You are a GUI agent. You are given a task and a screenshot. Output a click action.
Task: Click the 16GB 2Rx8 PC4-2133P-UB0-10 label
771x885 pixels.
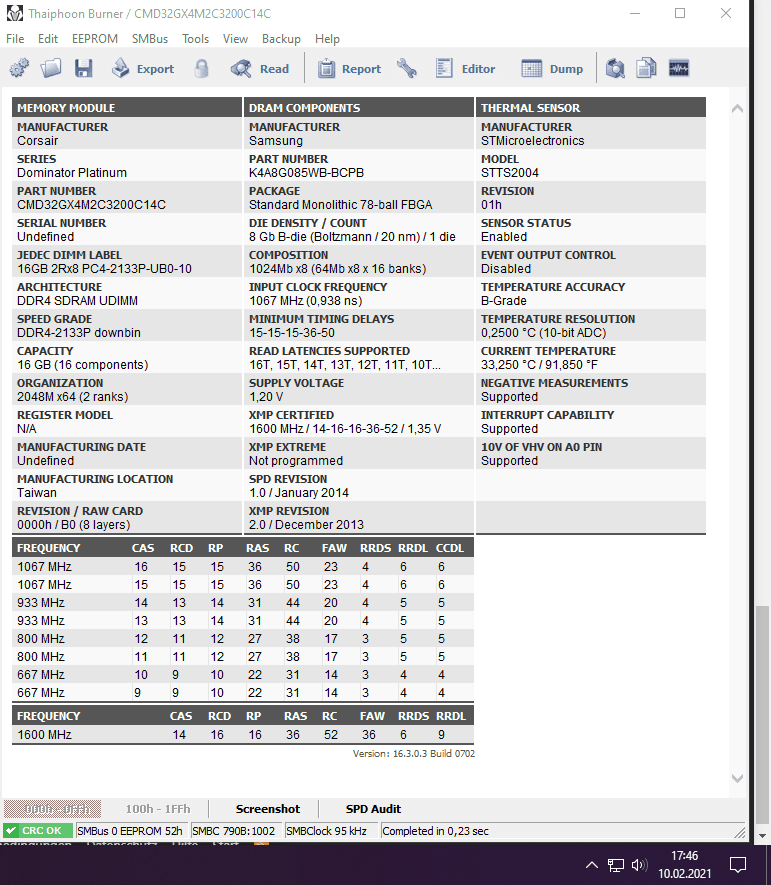pos(104,269)
